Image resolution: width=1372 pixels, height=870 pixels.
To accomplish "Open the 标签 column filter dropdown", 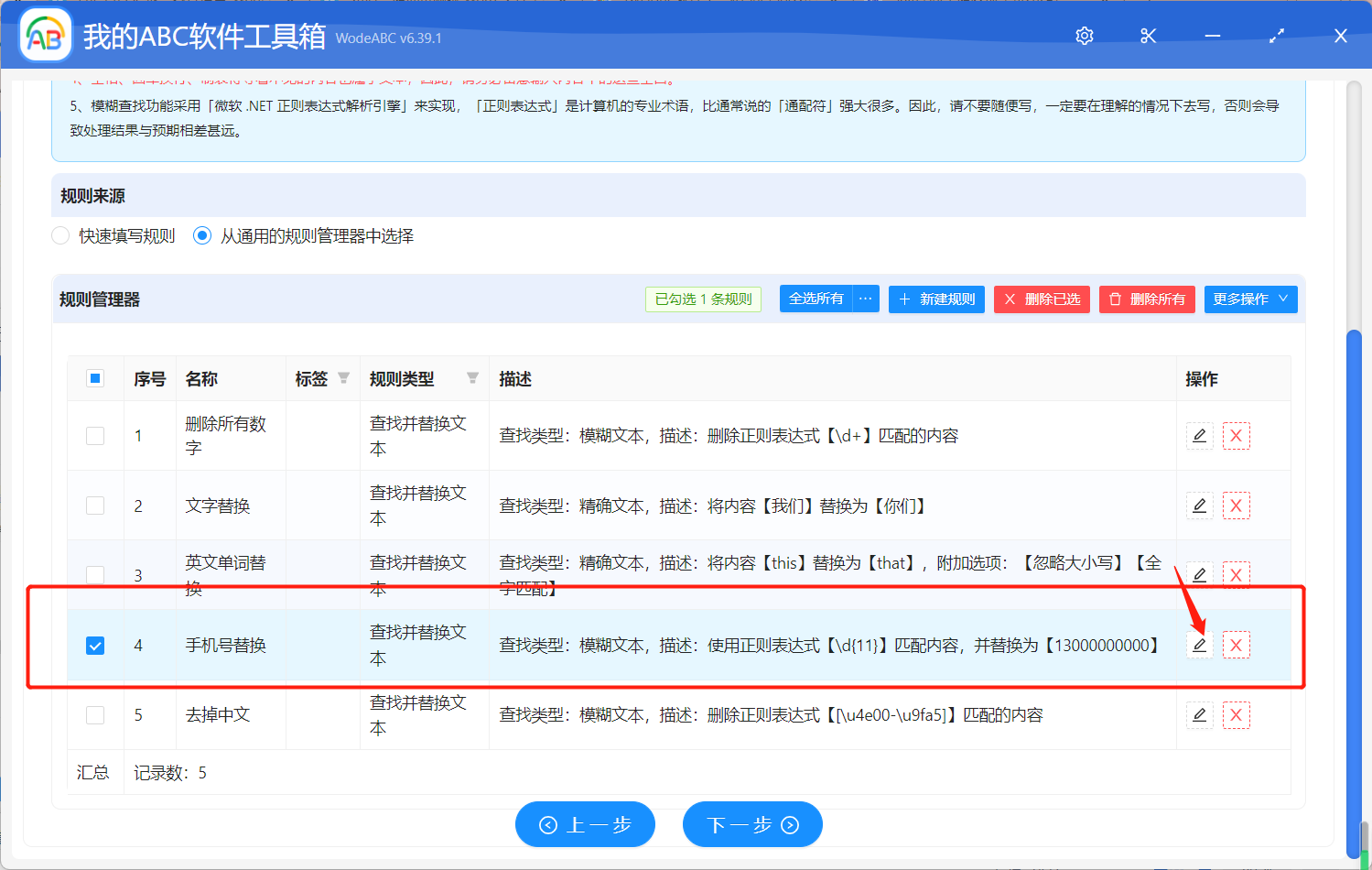I will click(343, 377).
